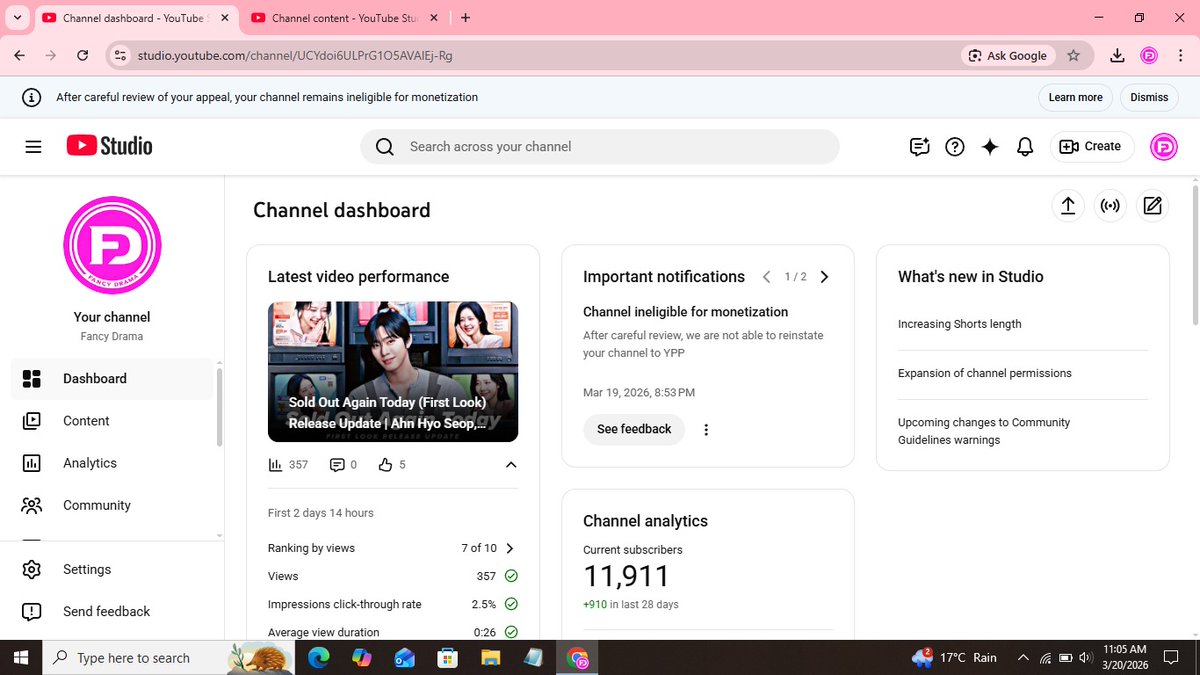This screenshot has width=1200, height=675.
Task: Open Chrome three-dot menu
Action: [x=1180, y=56]
